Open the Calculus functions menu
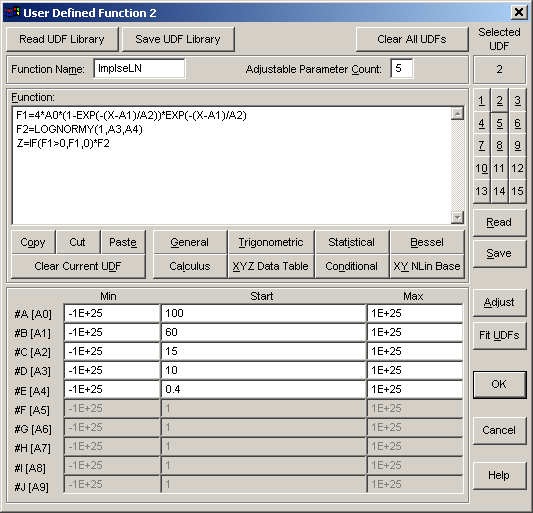The width and height of the screenshot is (533, 513). click(190, 266)
